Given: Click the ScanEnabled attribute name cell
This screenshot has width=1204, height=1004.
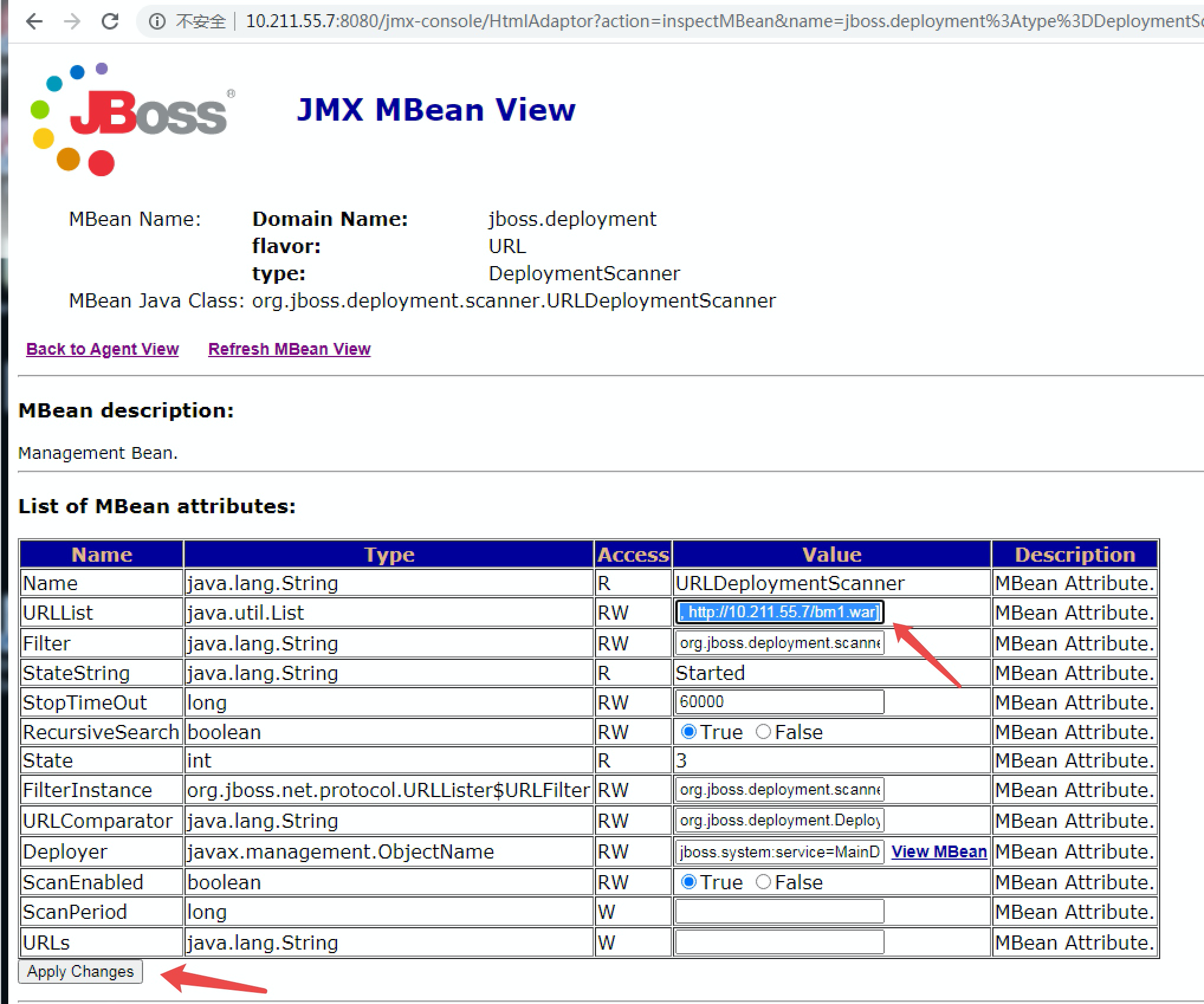Looking at the screenshot, I should pos(102,882).
